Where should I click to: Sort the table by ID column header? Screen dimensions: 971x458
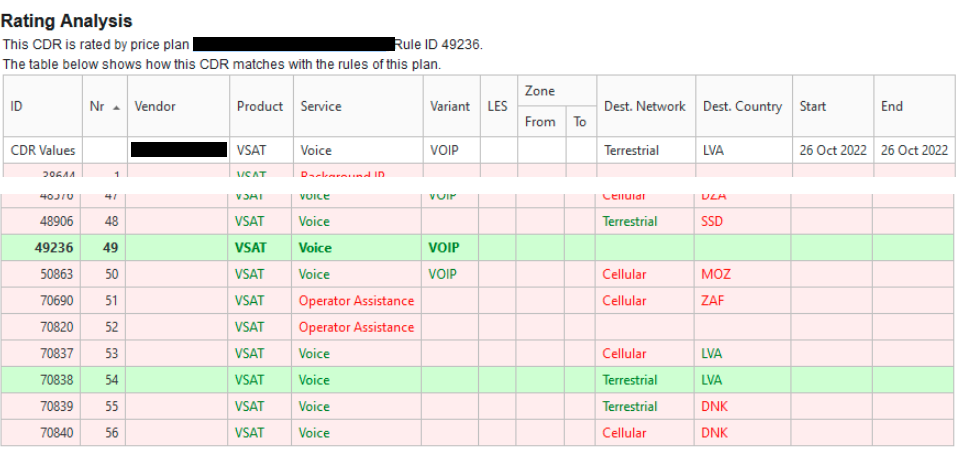pos(17,106)
